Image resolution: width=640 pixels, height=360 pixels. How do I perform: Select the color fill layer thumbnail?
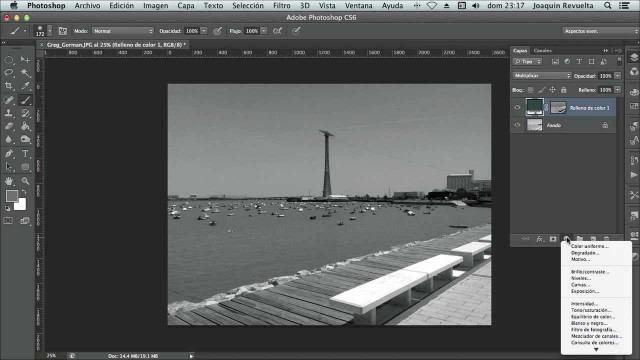[535, 107]
